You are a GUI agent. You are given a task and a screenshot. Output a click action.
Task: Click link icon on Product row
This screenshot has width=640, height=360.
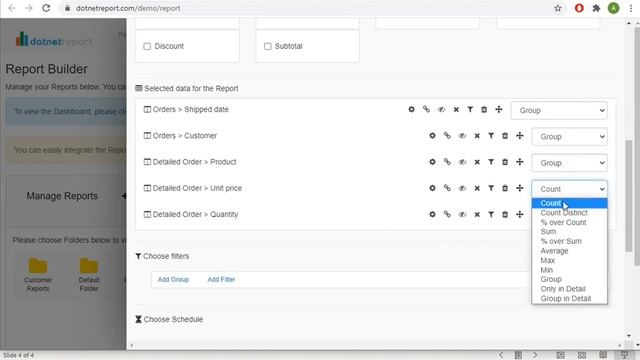[x=447, y=162]
